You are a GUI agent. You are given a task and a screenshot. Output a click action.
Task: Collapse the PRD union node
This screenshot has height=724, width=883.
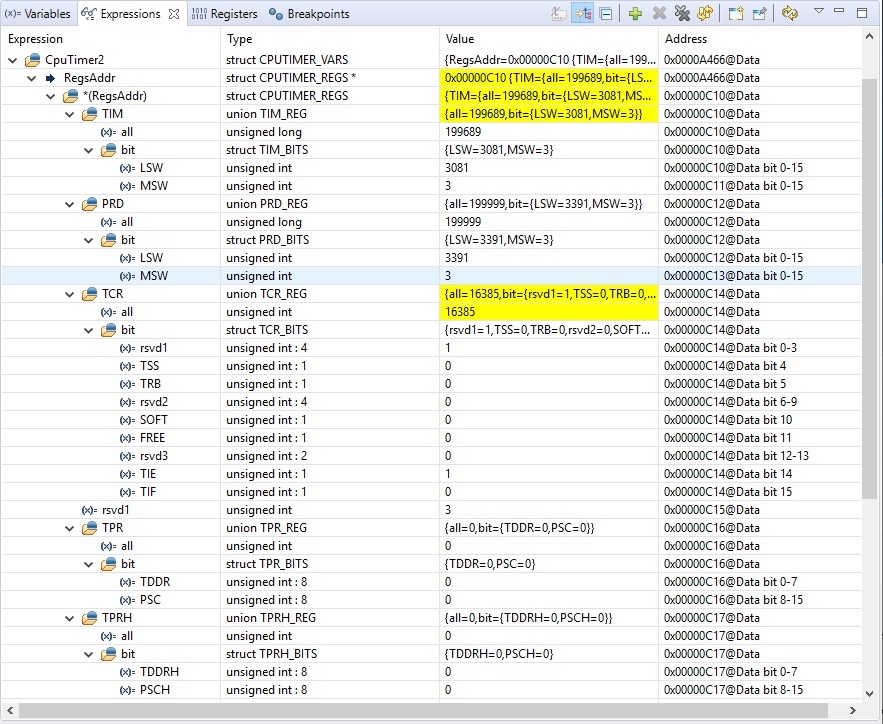point(70,204)
